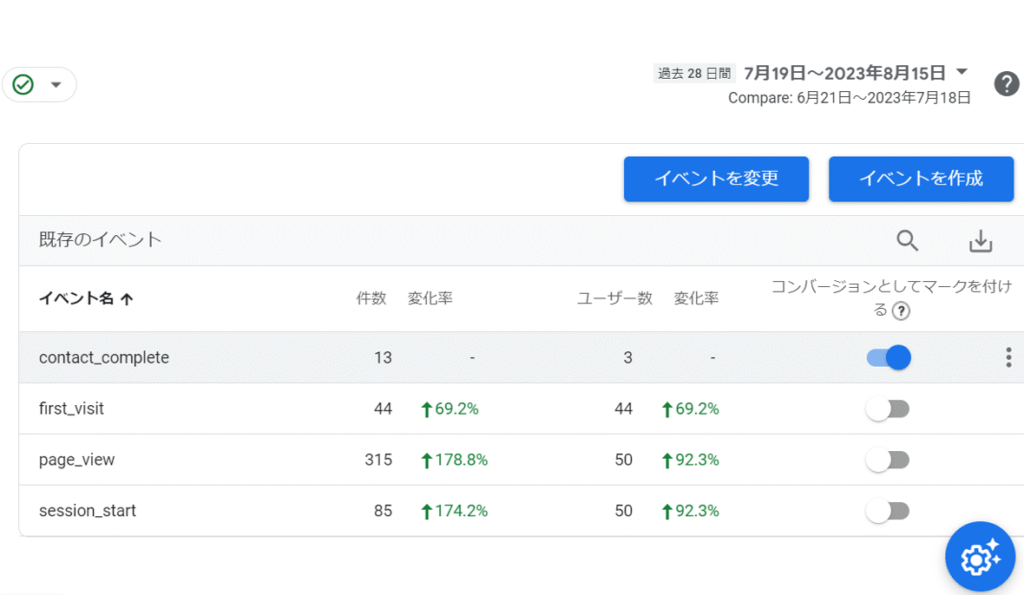Click the search icon in events table
Image resolution: width=1024 pixels, height=595 pixels.
tap(907, 240)
